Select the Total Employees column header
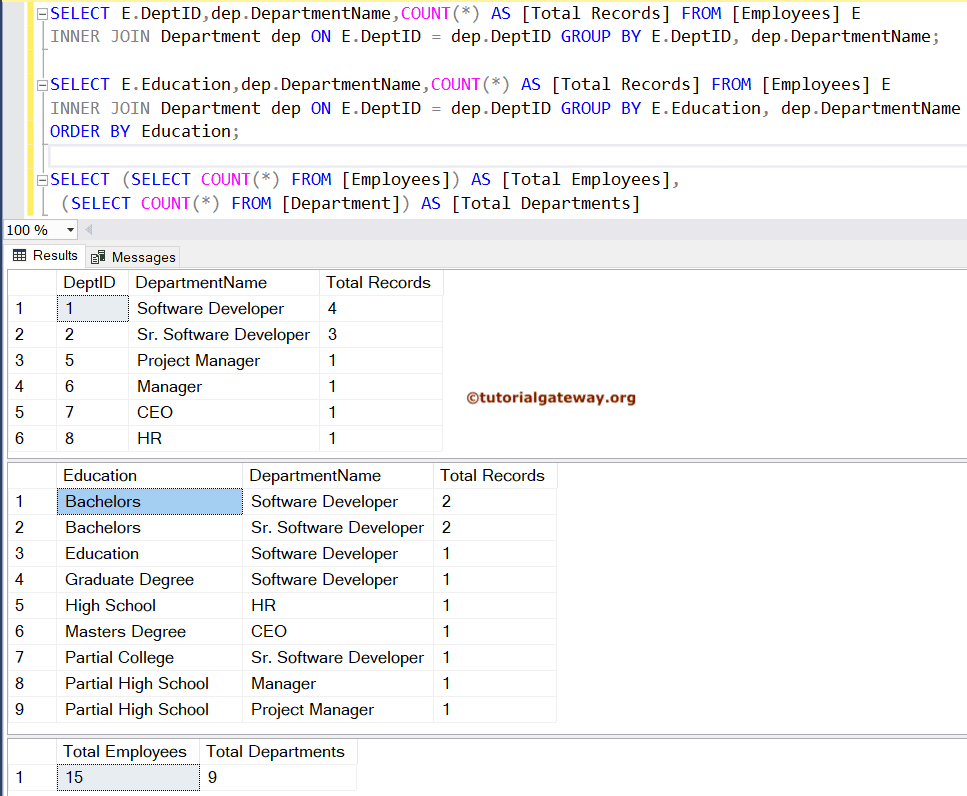 pos(128,752)
